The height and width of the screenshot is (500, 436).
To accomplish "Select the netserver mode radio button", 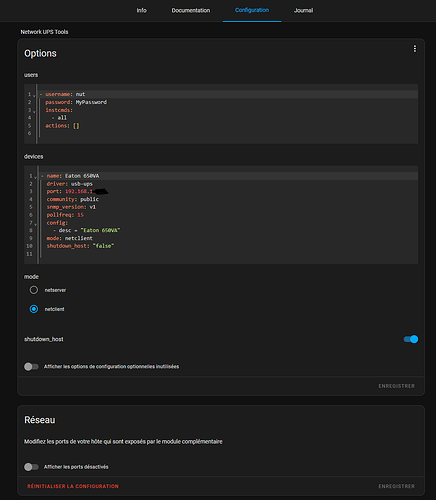I will click(34, 290).
